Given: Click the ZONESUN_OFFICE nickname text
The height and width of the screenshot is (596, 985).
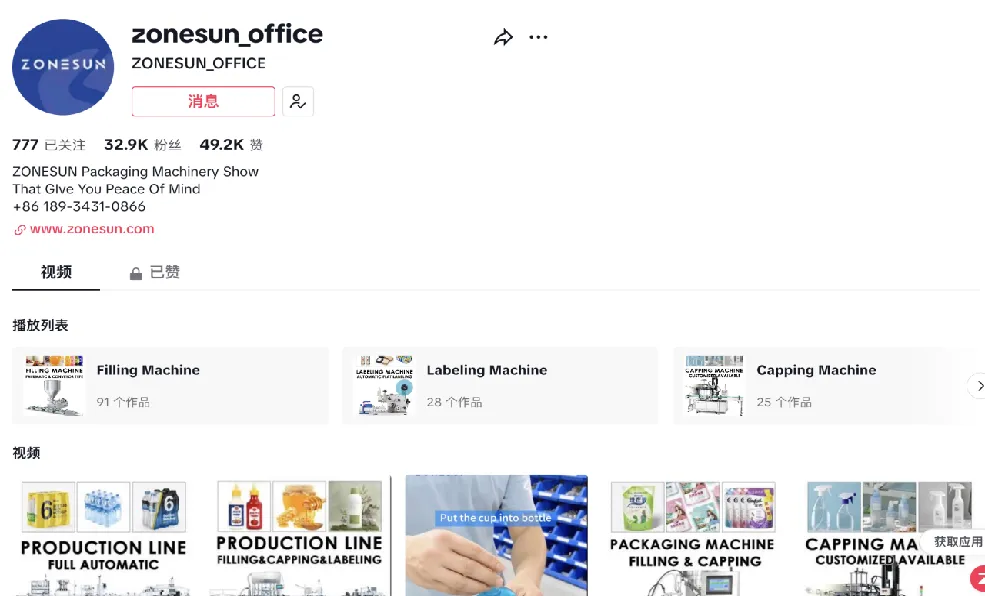Looking at the screenshot, I should pos(199,63).
